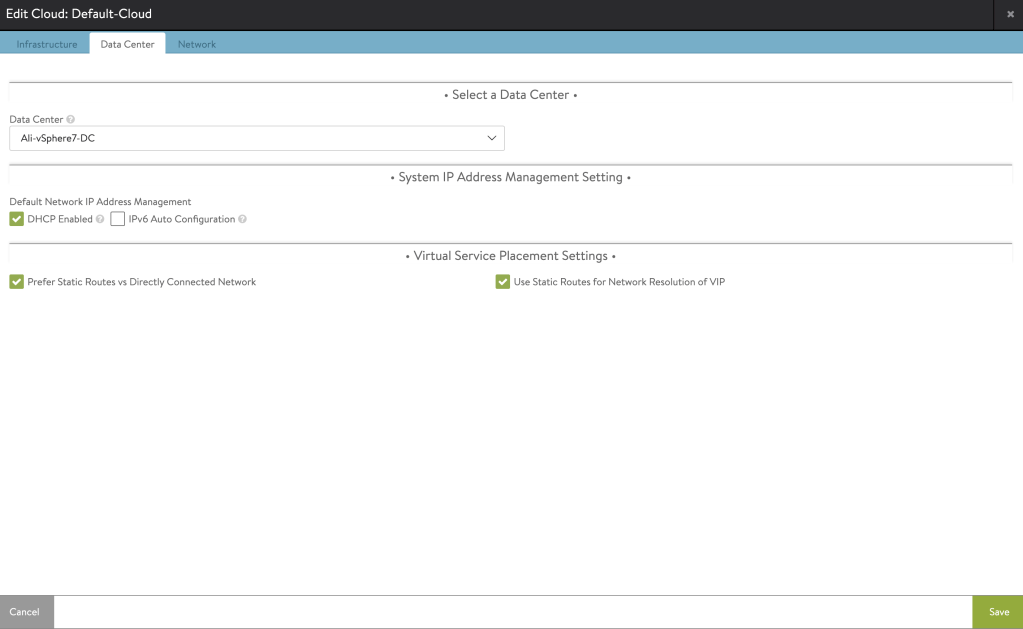Screen dimensions: 1023x629
Task: Select the Data Center tab
Action: [127, 44]
